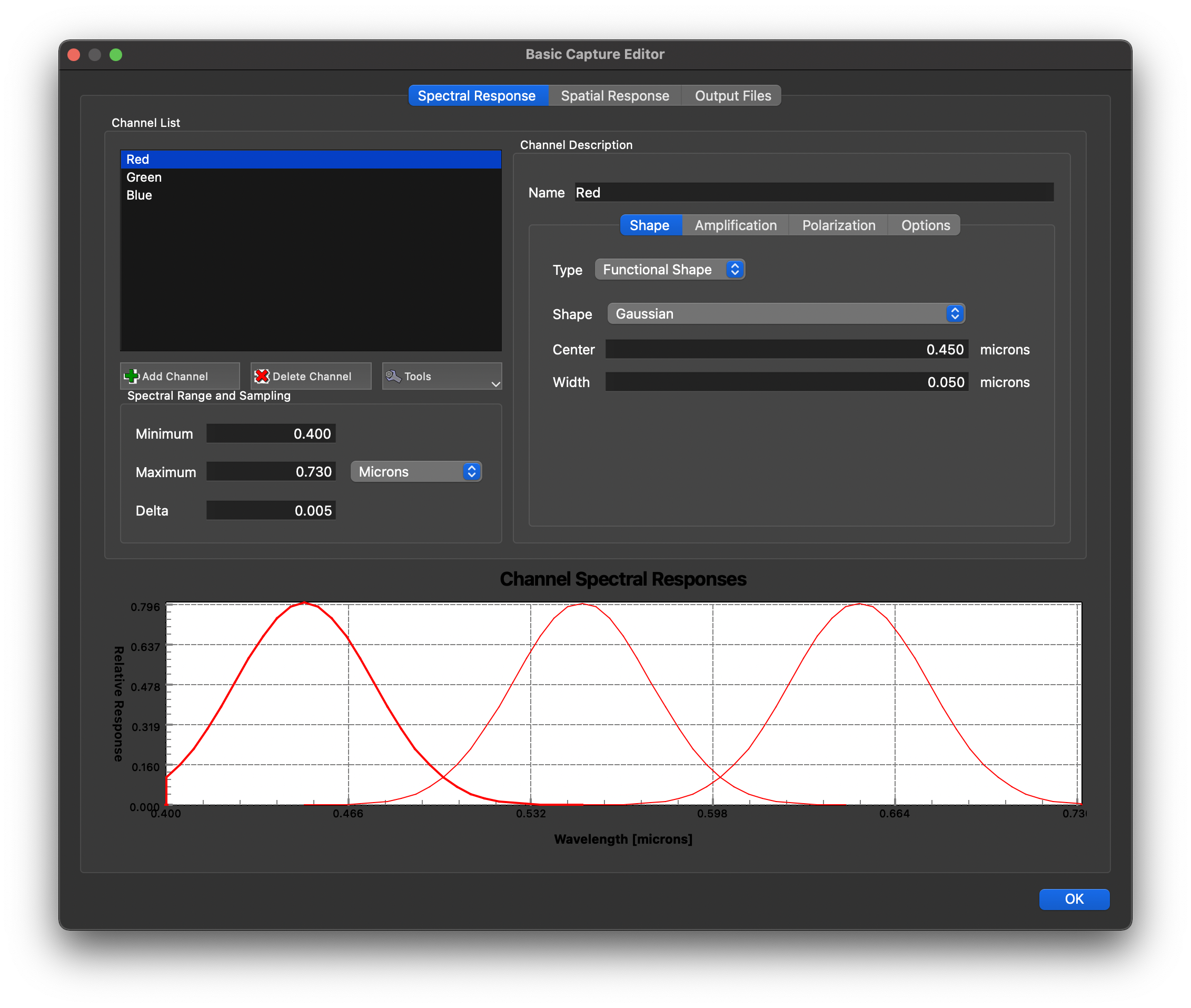
Task: Click the channel Name text field
Action: pyautogui.click(x=813, y=193)
